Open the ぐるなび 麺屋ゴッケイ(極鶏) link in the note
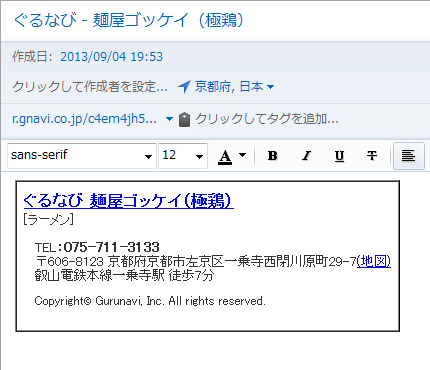The height and width of the screenshot is (370, 430). tap(129, 201)
